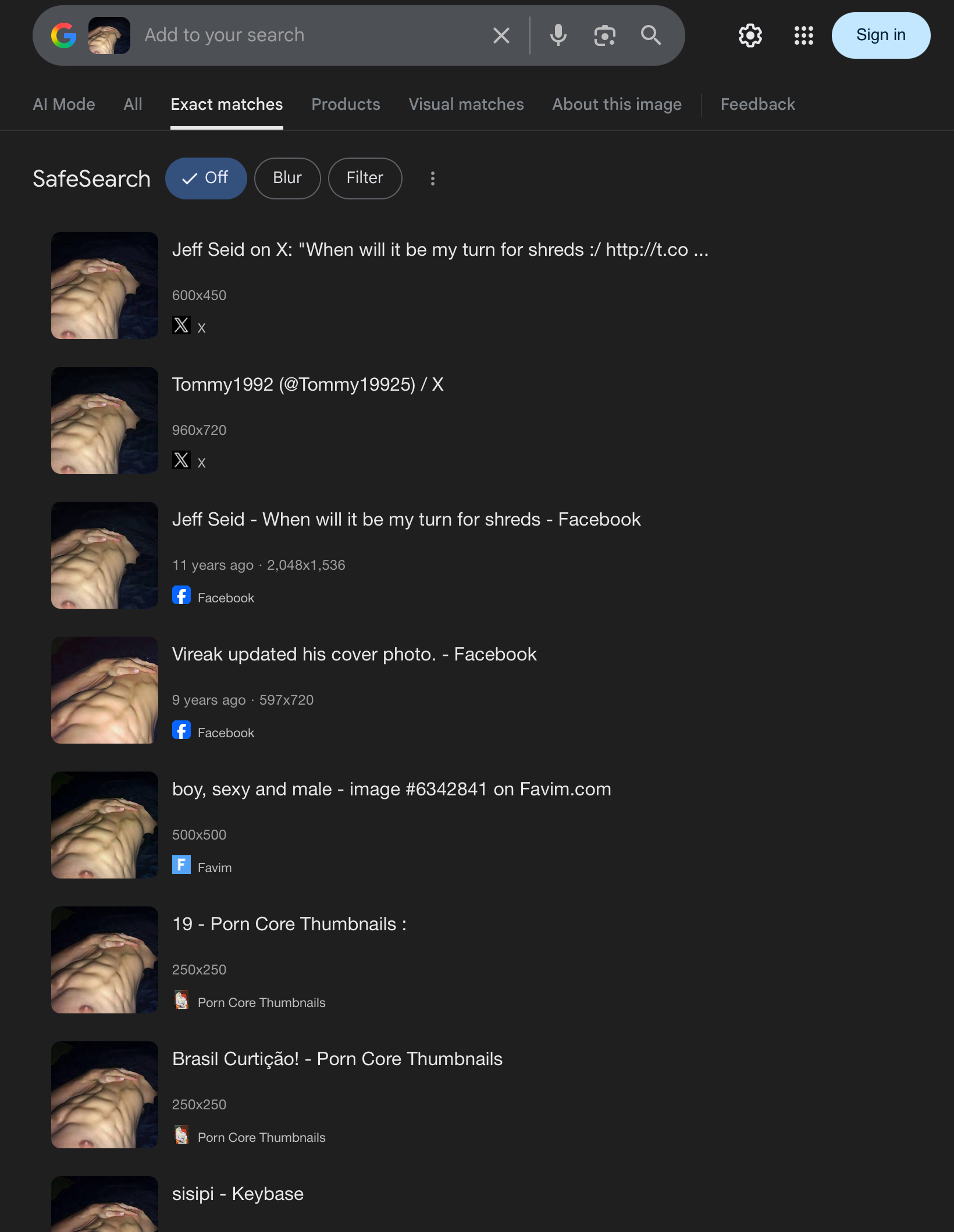Open the Google apps grid

803,35
